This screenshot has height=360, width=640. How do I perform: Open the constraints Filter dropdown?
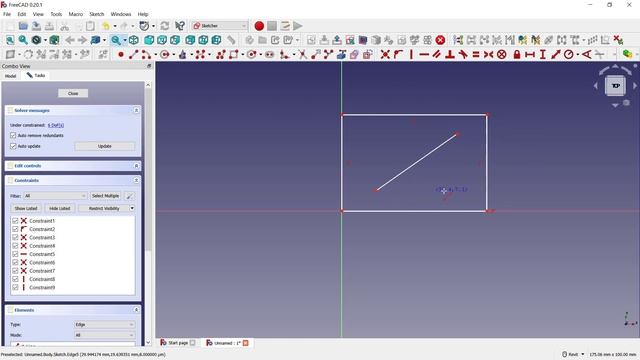click(x=55, y=196)
